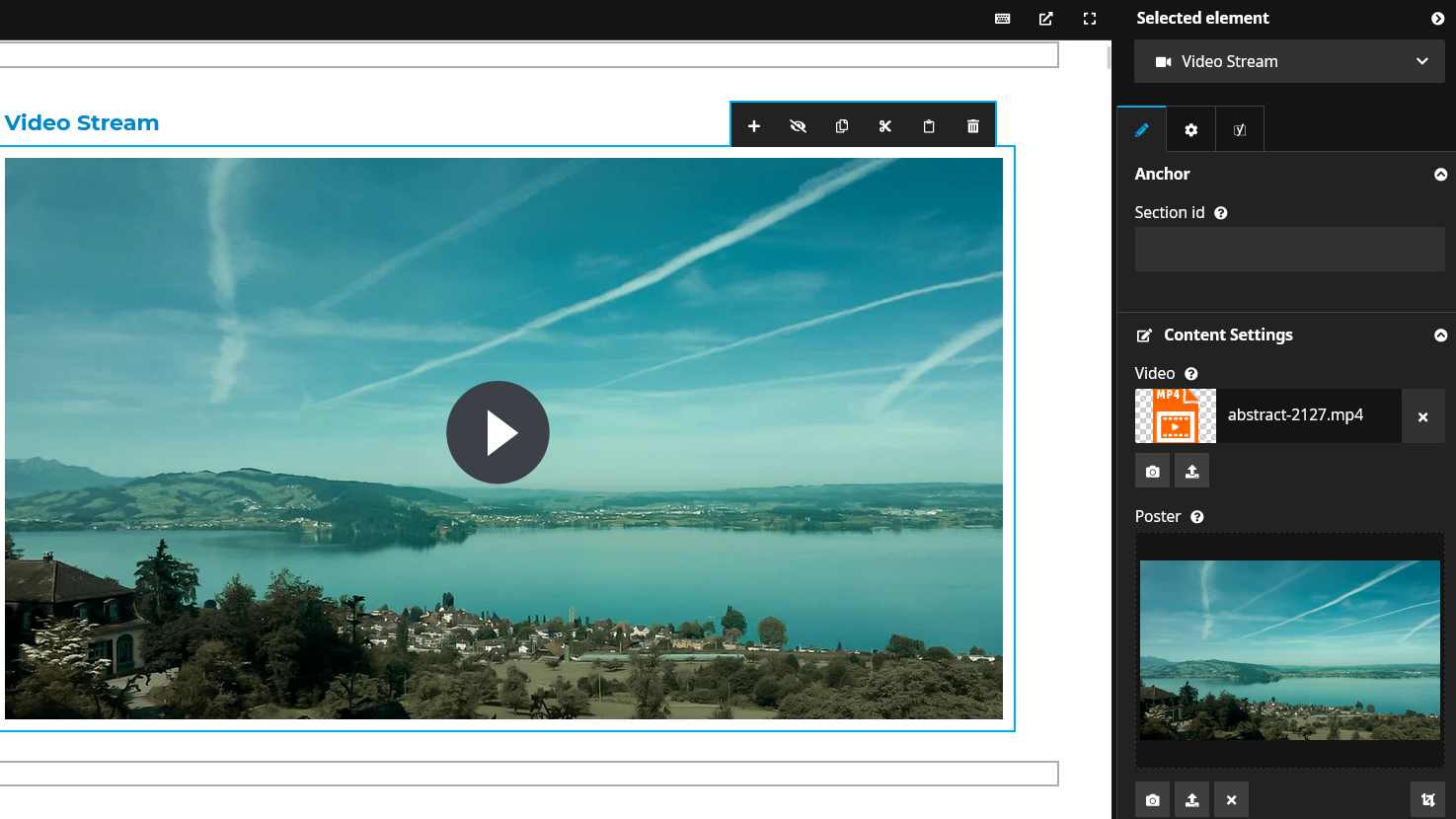Toggle fullscreen mode in the top bar
Viewport: 1456px width, 819px height.
pos(1090,19)
